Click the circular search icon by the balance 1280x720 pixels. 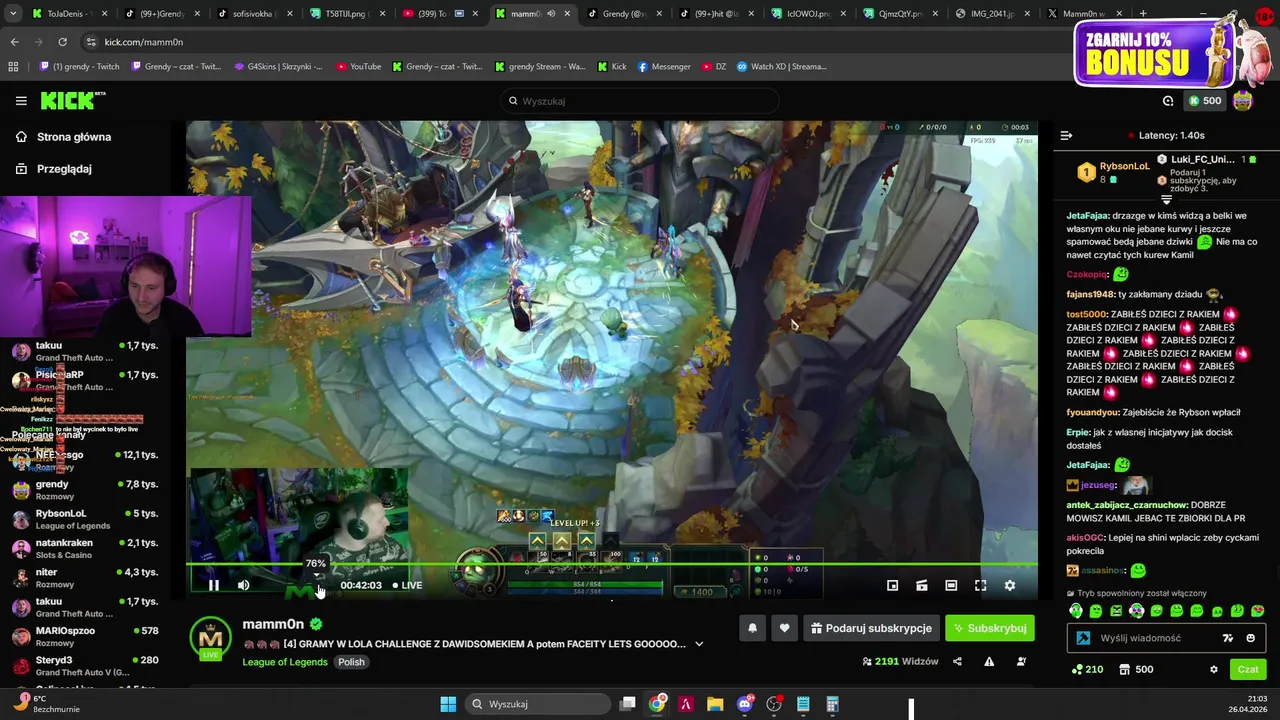(1168, 101)
